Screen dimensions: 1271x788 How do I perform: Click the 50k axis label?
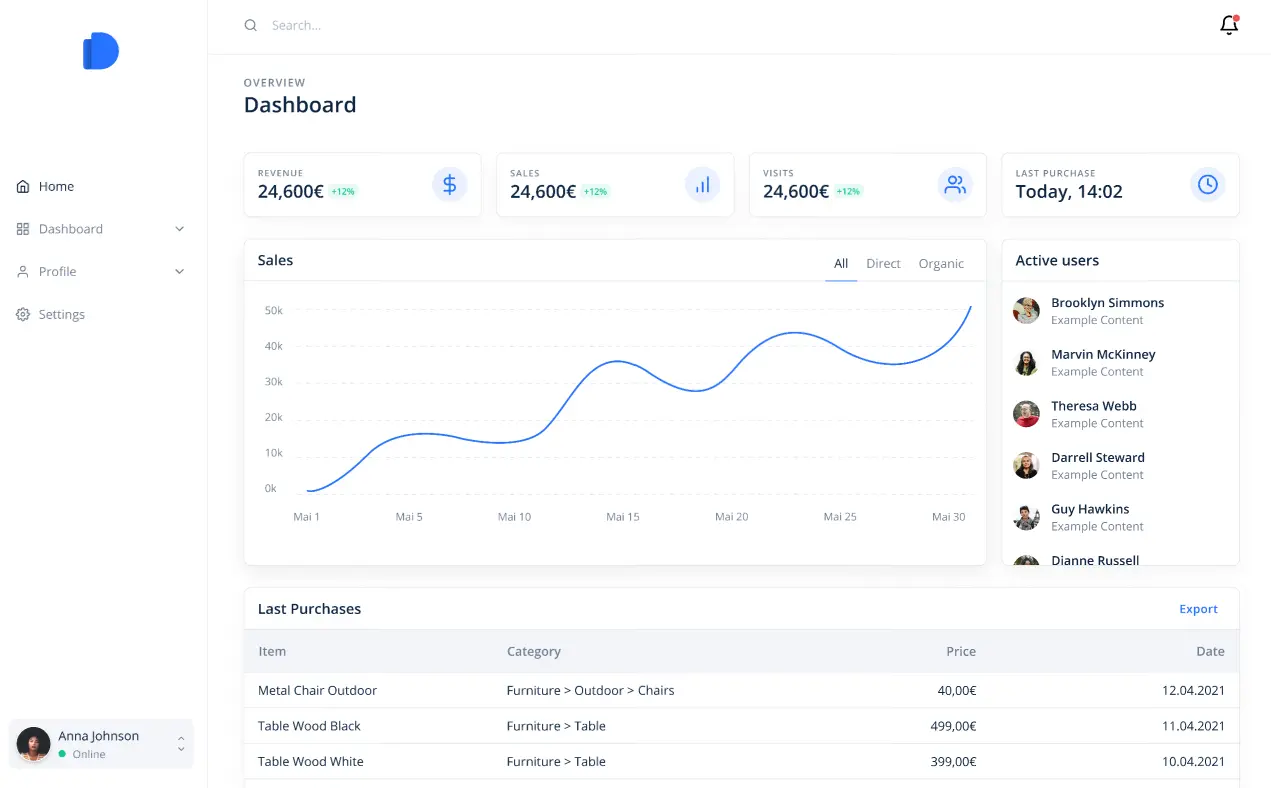pos(274,311)
